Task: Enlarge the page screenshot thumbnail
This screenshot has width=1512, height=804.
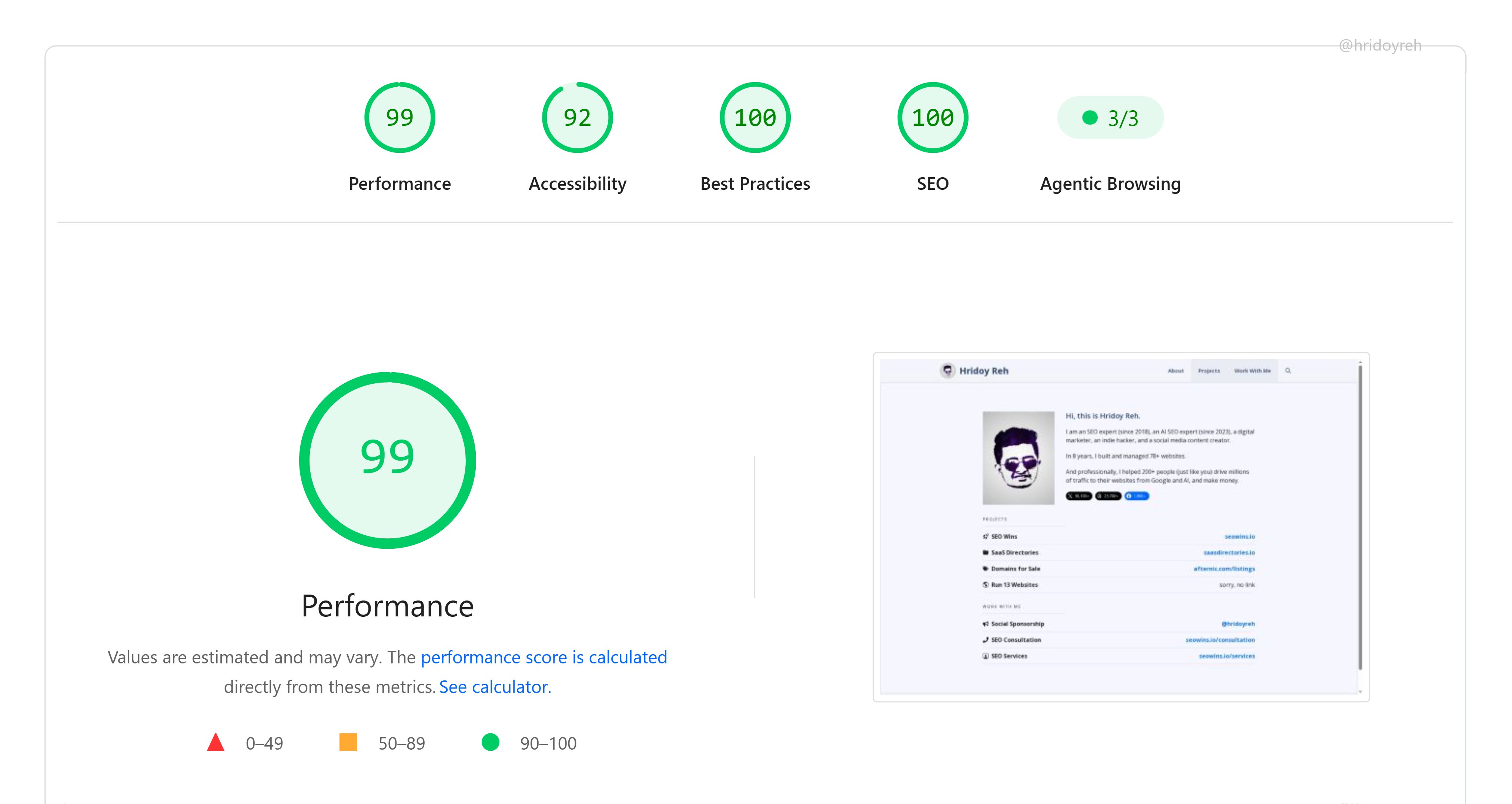Action: 1121,527
